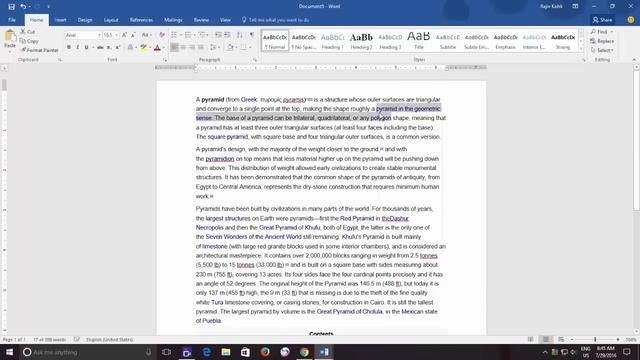
Task: Apply the Heading 2 style
Action: pyautogui.click(x=362, y=41)
